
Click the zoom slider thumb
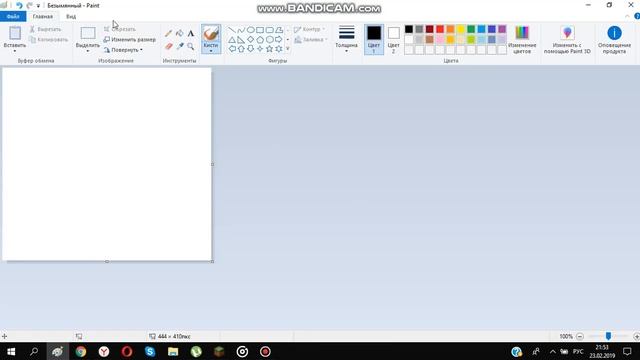(608, 336)
